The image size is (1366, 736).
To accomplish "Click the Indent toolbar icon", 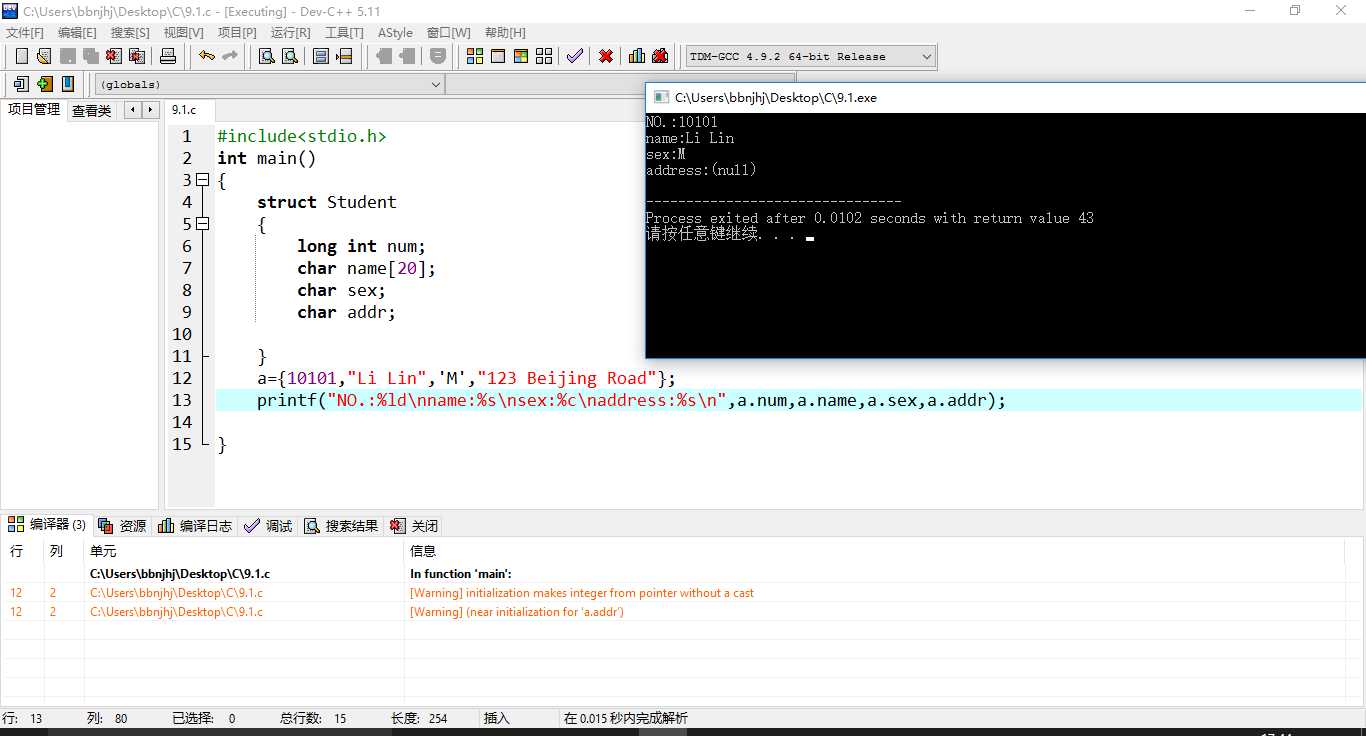I will point(383,56).
